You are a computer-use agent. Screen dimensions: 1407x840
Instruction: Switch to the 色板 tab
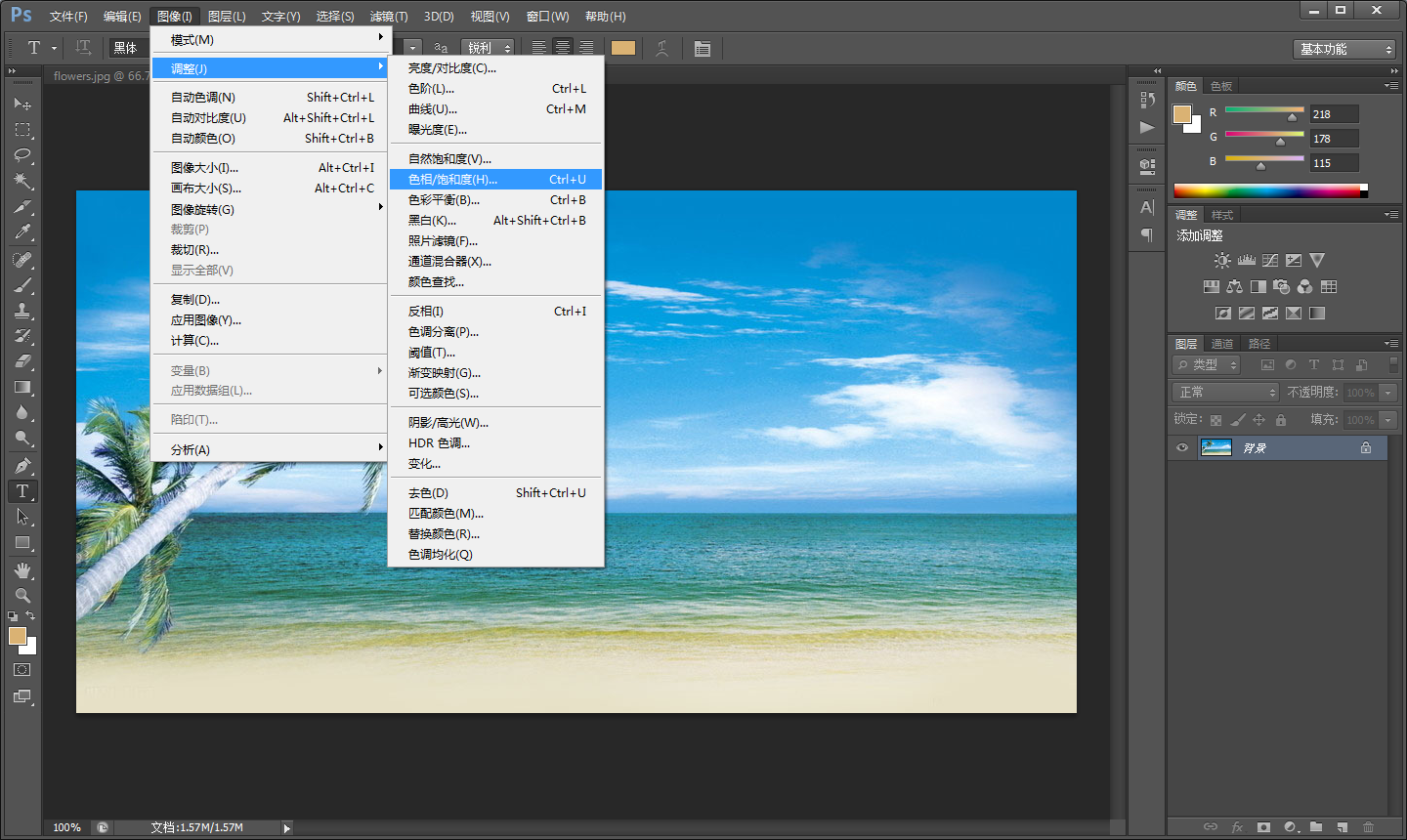pyautogui.click(x=1221, y=86)
